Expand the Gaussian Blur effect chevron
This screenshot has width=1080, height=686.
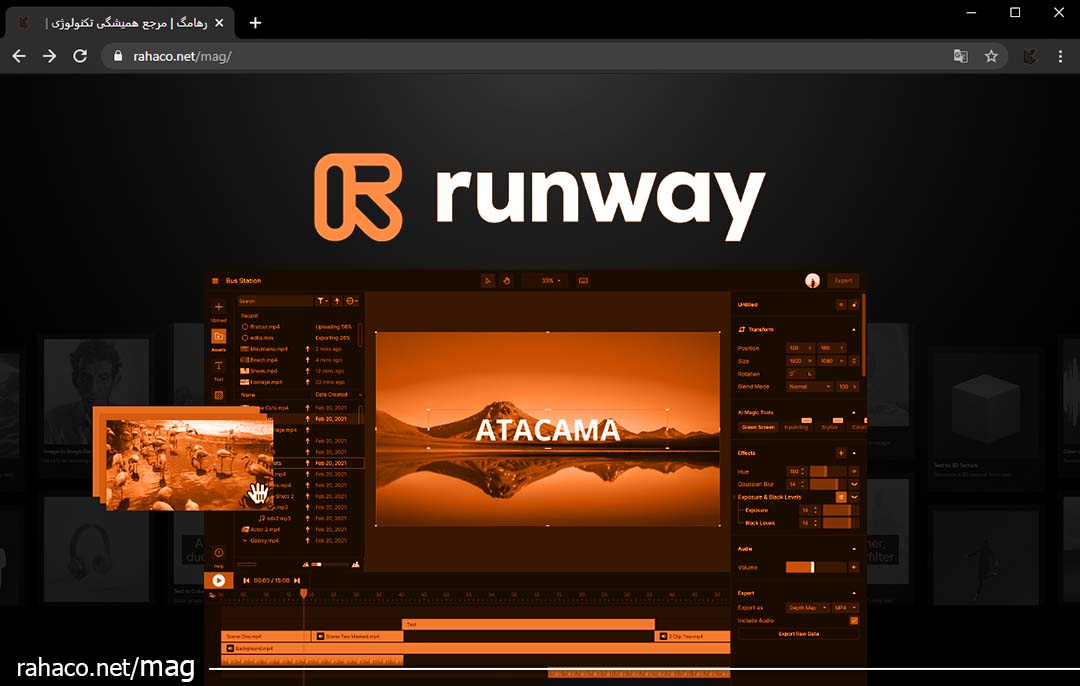click(x=854, y=484)
